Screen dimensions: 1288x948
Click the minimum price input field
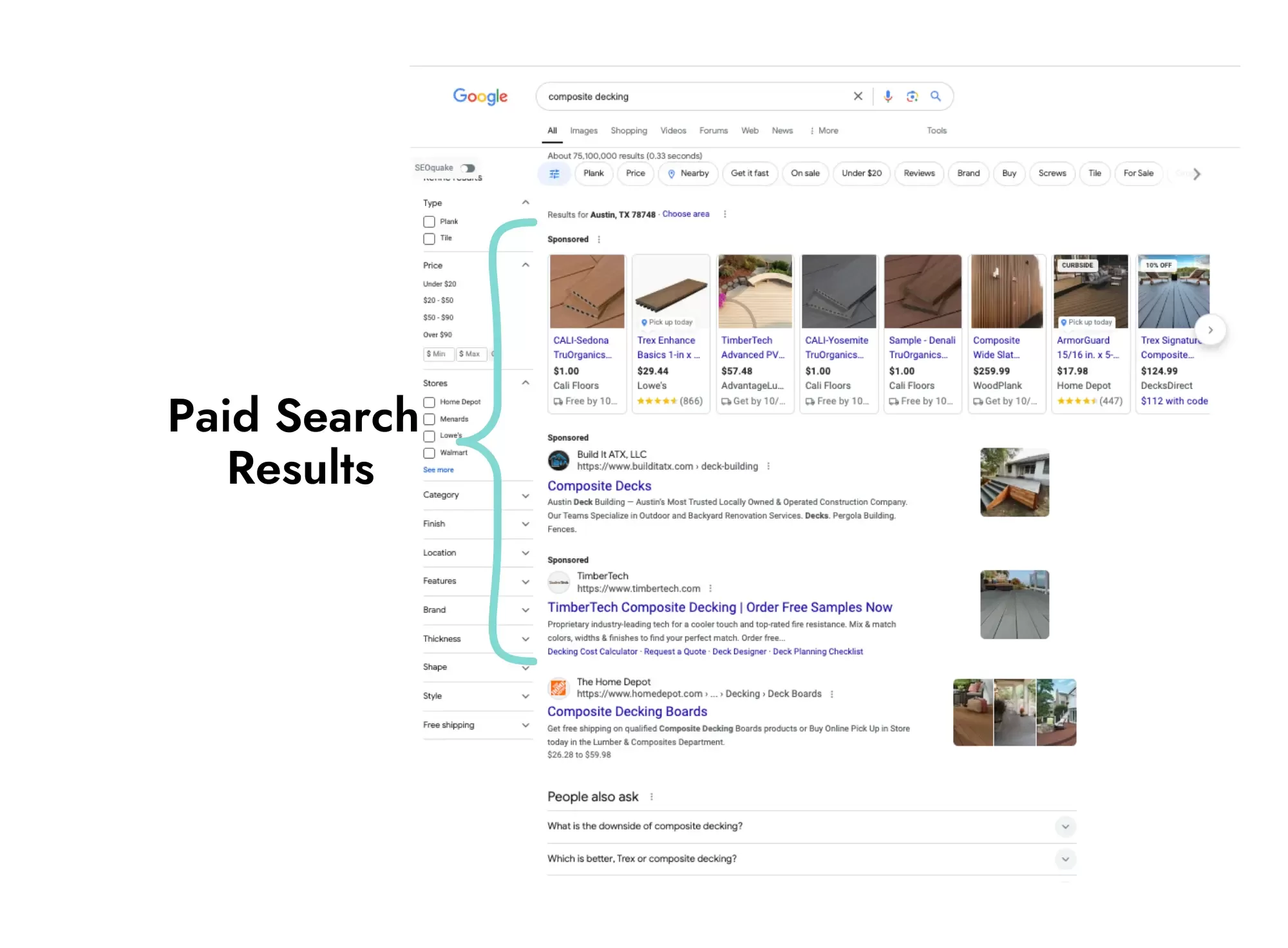[x=439, y=354]
